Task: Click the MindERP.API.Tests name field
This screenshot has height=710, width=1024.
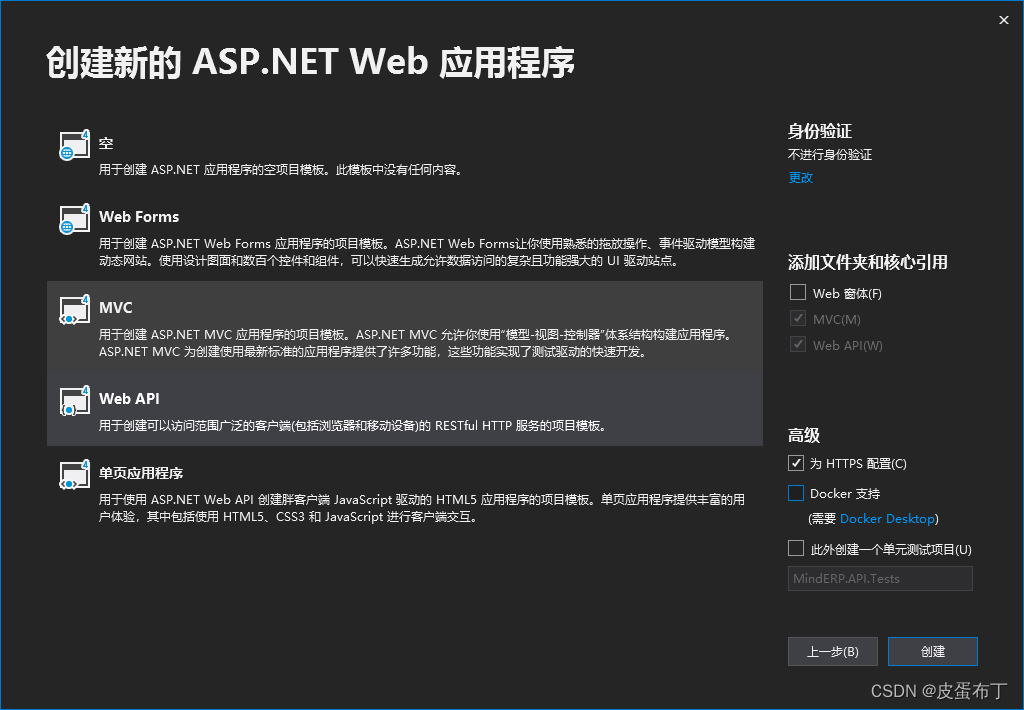Action: [x=880, y=578]
